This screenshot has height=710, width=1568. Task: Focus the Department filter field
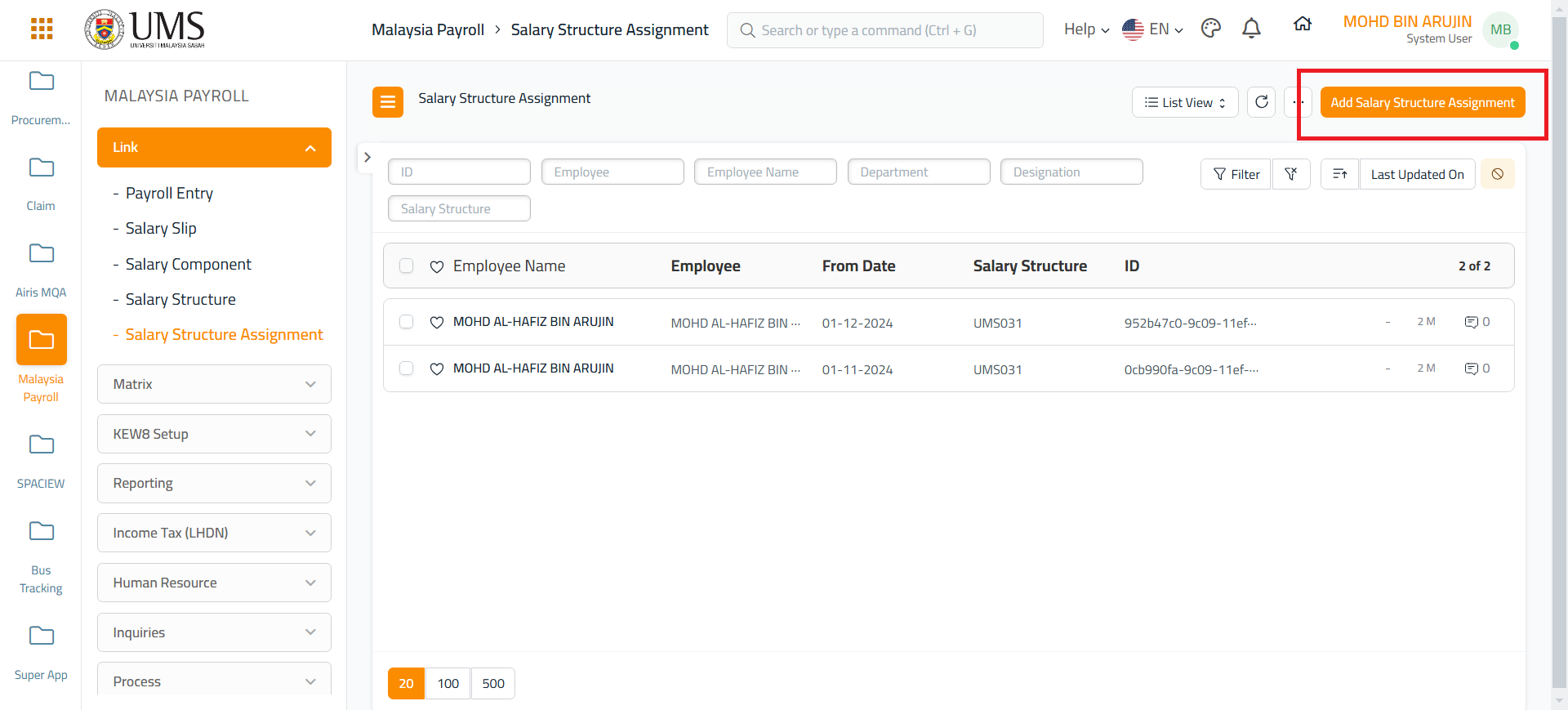pyautogui.click(x=919, y=172)
